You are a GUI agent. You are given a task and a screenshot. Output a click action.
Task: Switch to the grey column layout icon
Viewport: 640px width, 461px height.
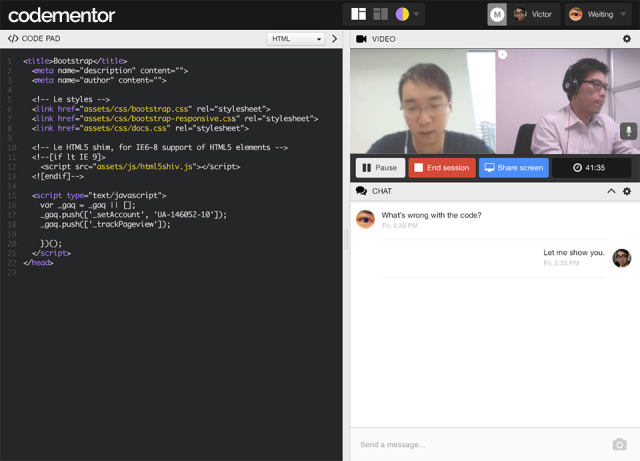380,14
